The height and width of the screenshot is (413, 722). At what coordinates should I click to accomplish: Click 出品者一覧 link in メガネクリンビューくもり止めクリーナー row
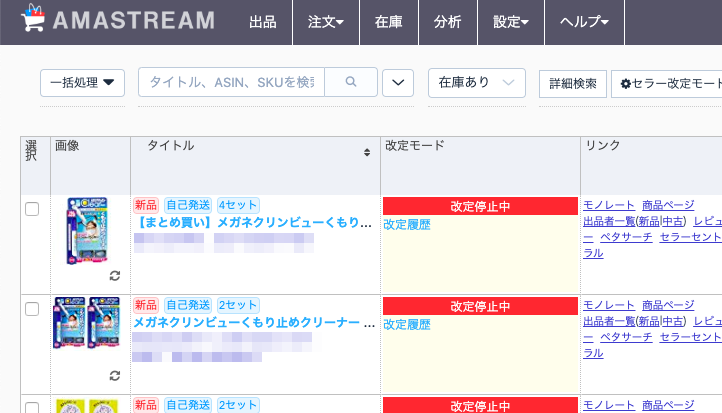pyautogui.click(x=609, y=321)
